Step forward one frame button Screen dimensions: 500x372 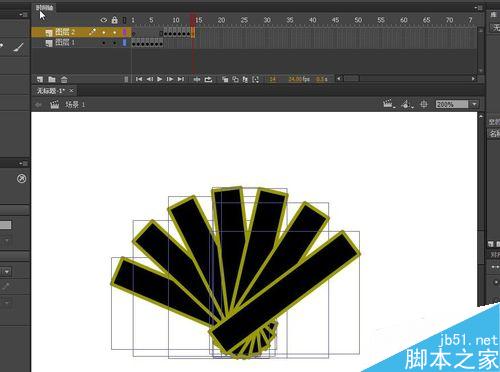[x=170, y=79]
